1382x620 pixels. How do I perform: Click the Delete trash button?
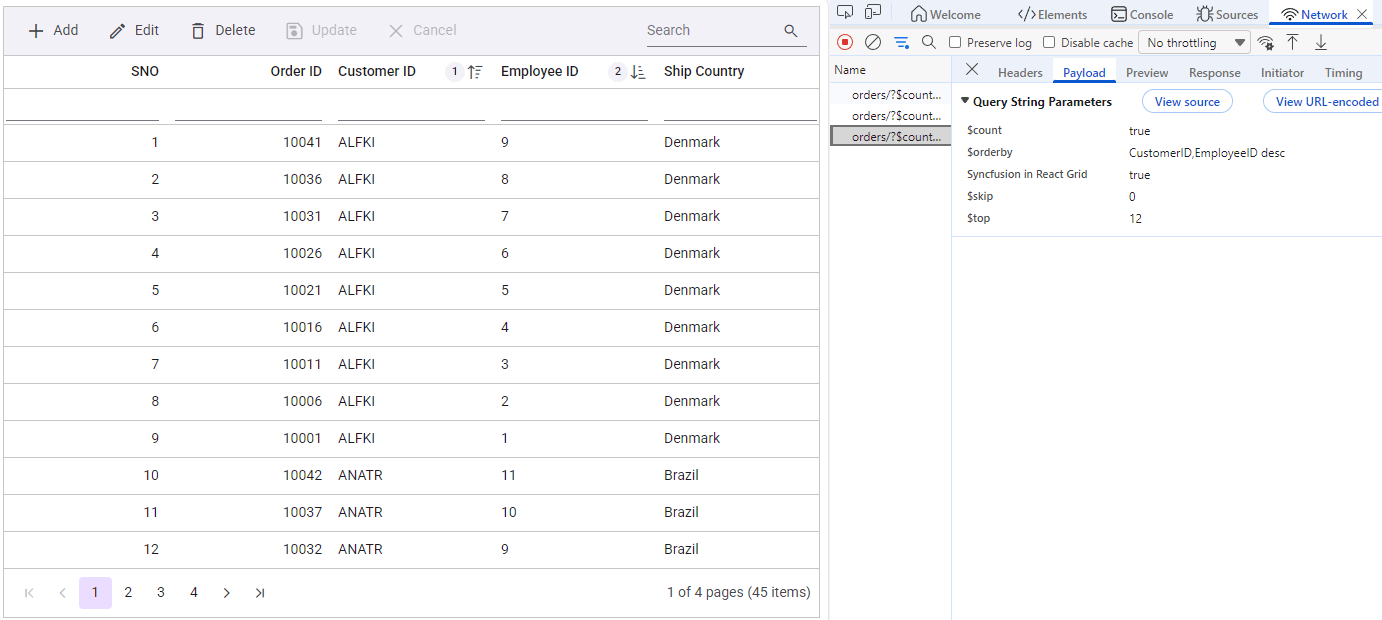click(x=223, y=30)
